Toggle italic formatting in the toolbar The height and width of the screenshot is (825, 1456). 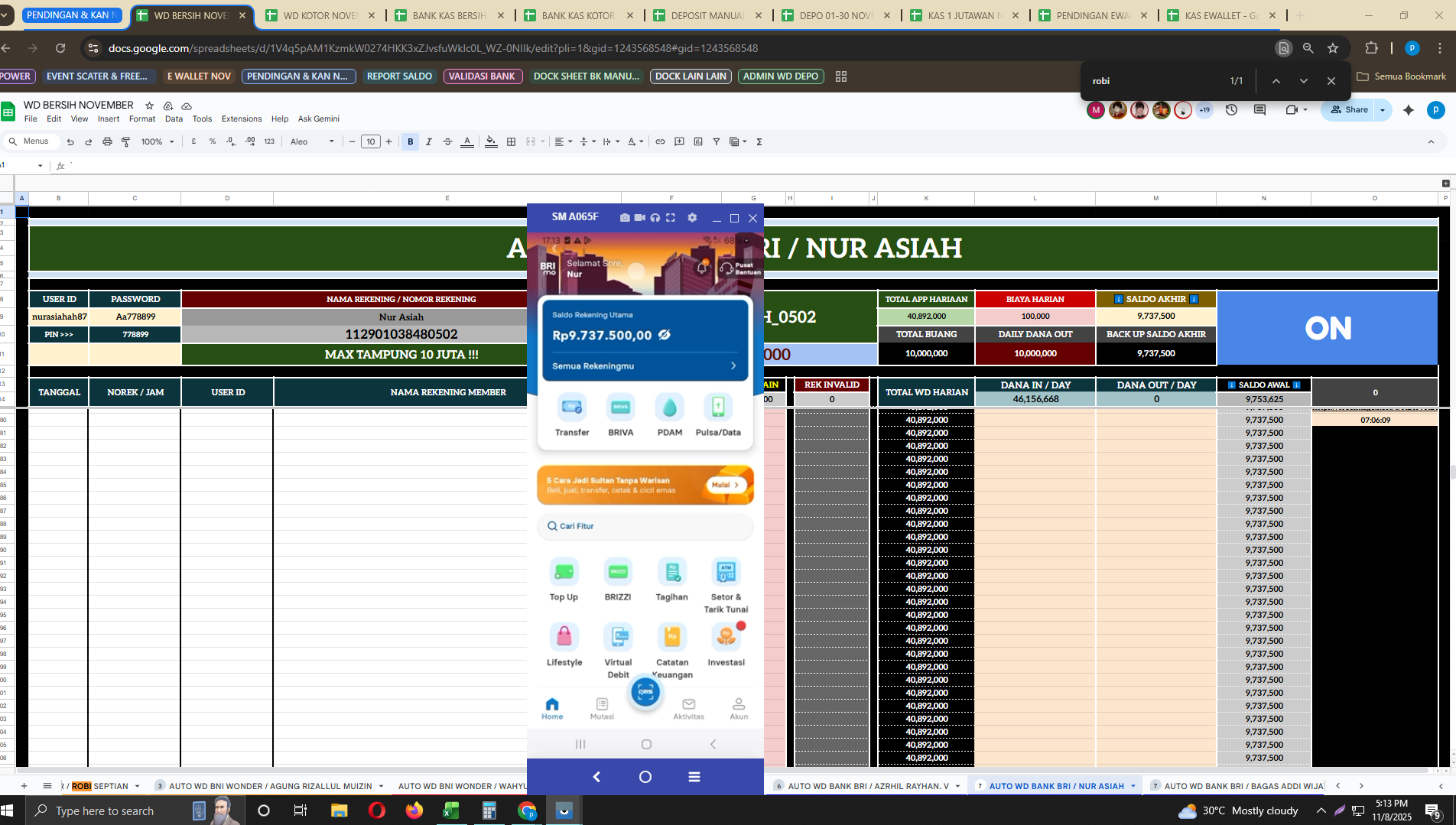pyautogui.click(x=429, y=141)
